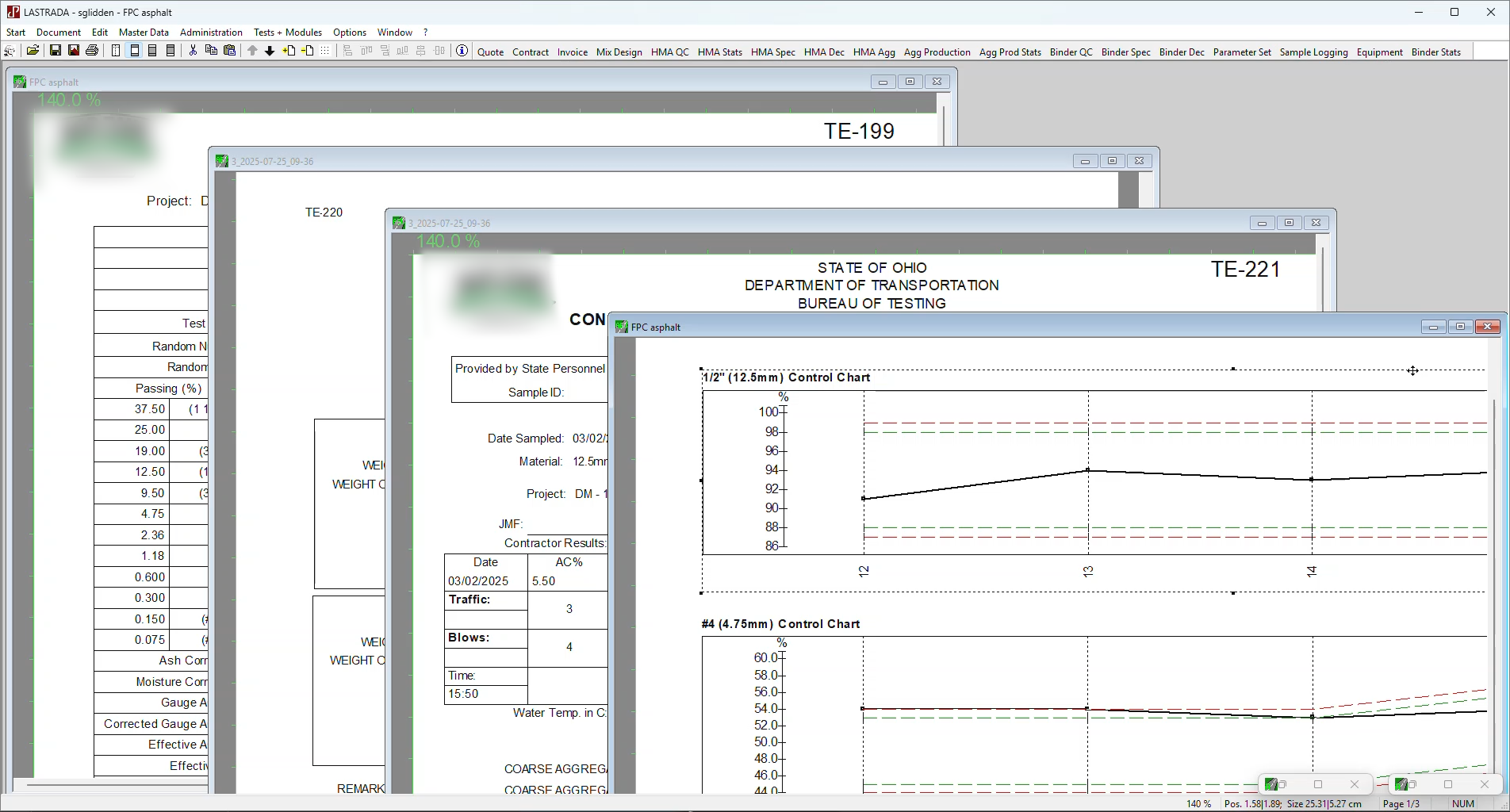
Task: Click the first greyed align icon
Action: pyautogui.click(x=348, y=51)
